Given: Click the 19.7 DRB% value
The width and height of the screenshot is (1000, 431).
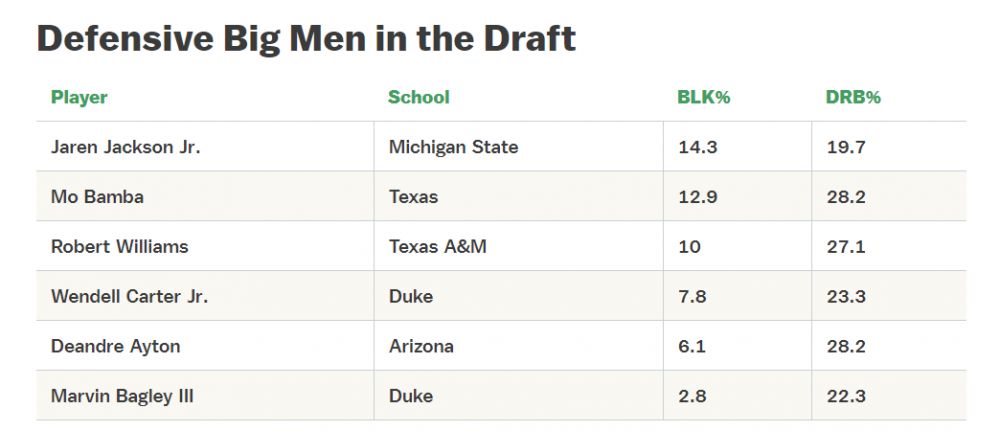Looking at the screenshot, I should 845,147.
